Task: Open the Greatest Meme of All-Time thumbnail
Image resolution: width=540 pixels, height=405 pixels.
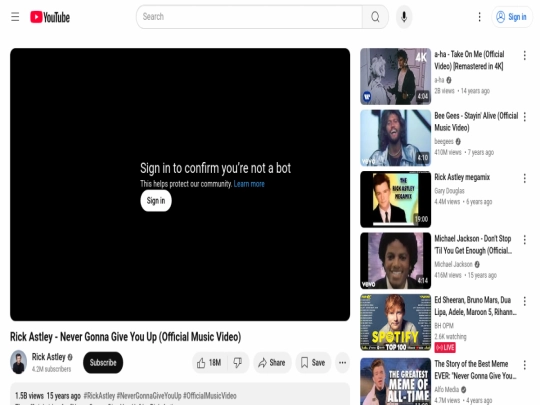Action: 395,382
